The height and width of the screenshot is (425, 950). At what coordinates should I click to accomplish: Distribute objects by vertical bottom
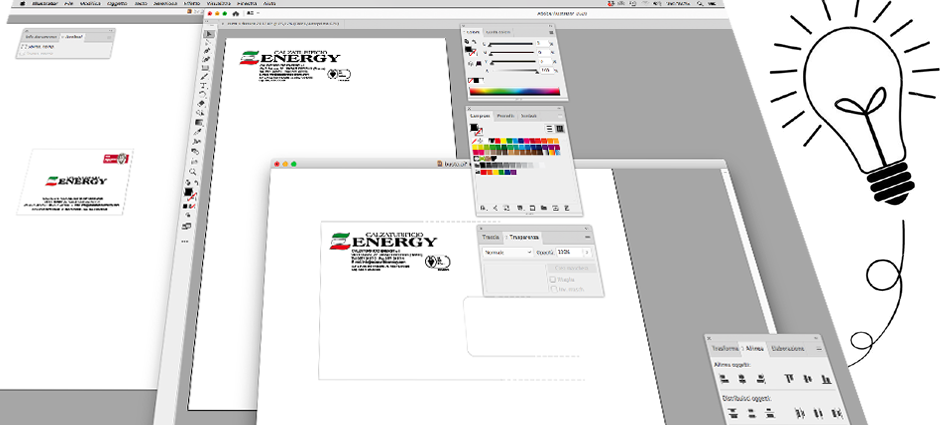[770, 413]
